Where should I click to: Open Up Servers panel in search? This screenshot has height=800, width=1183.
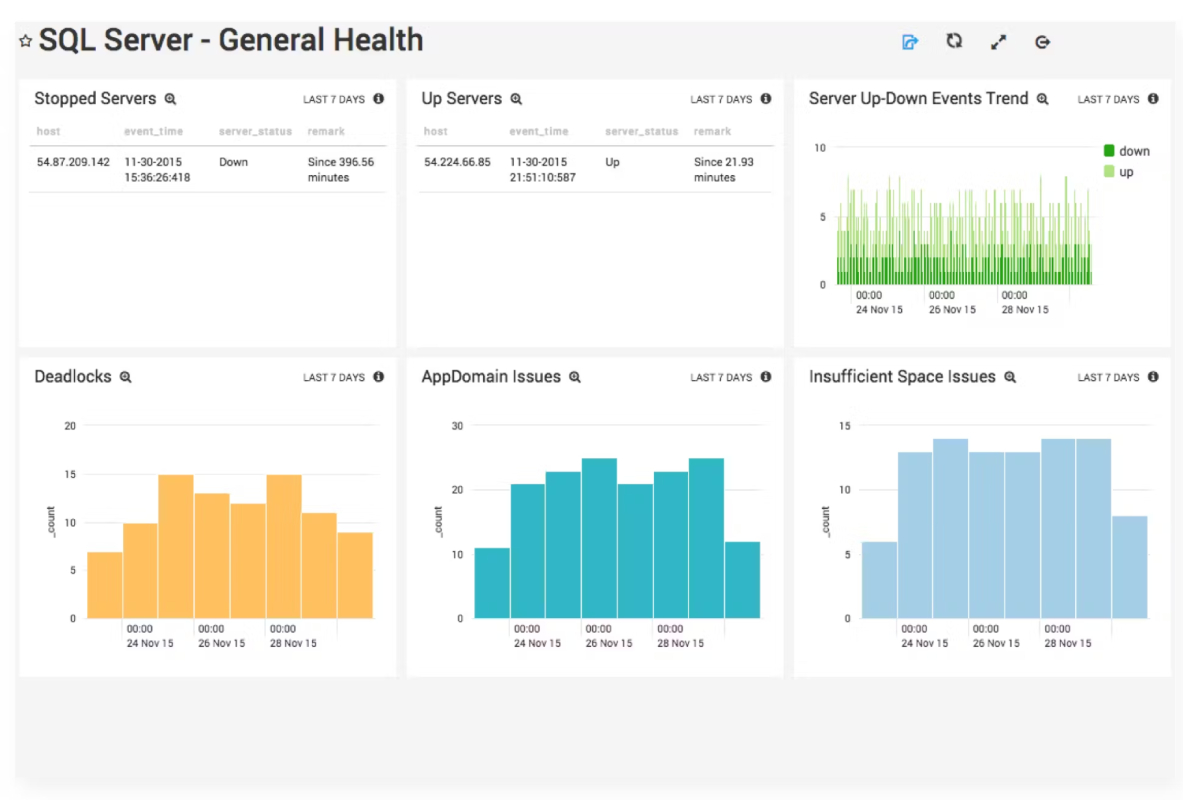click(516, 99)
